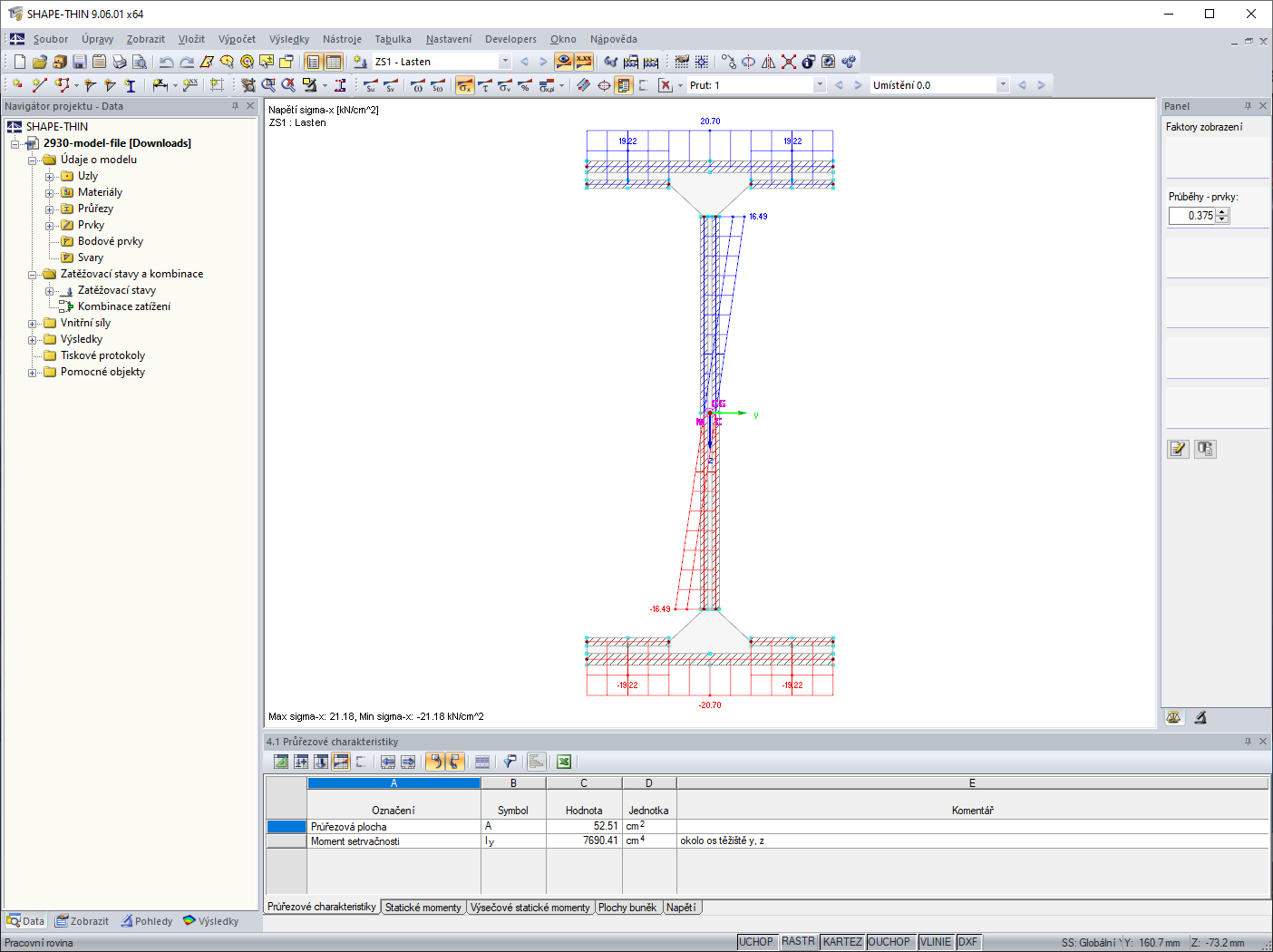1273x952 pixels.
Task: Expand the Zatěžovací stavy tree node
Action: pos(50,291)
